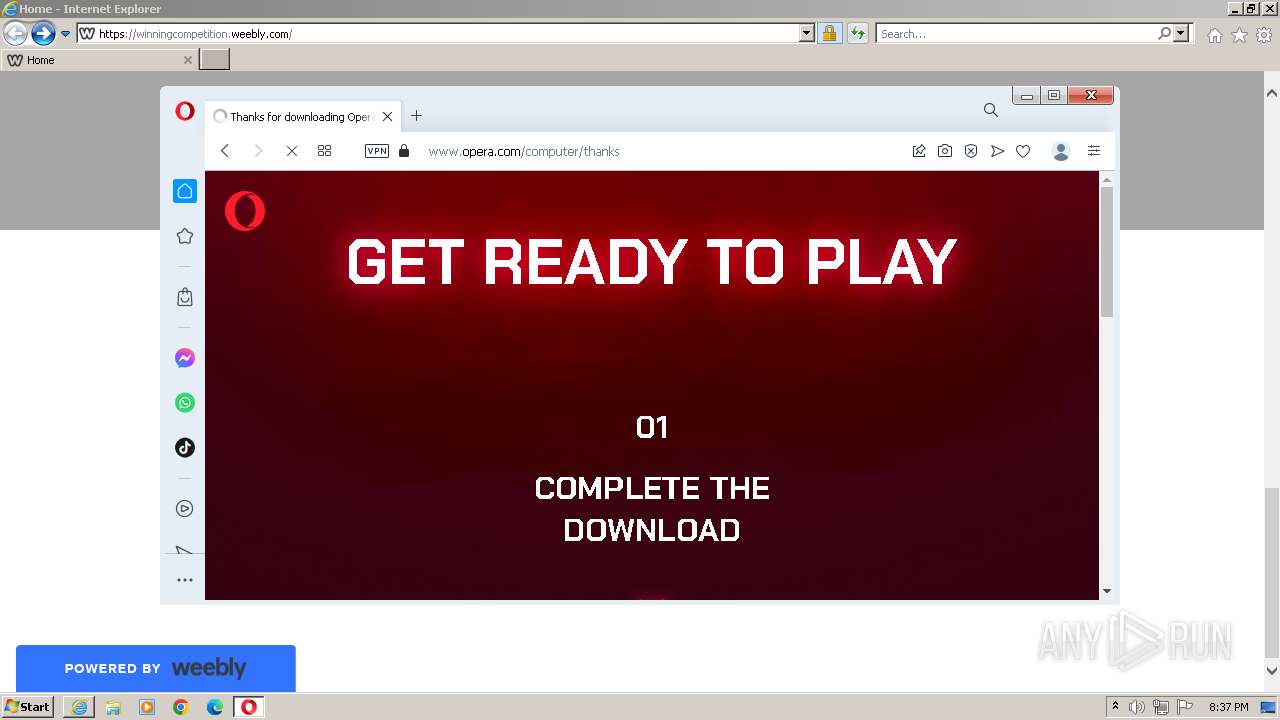Open sidebar setup three-dots menu
Image resolution: width=1280 pixels, height=720 pixels.
click(184, 580)
